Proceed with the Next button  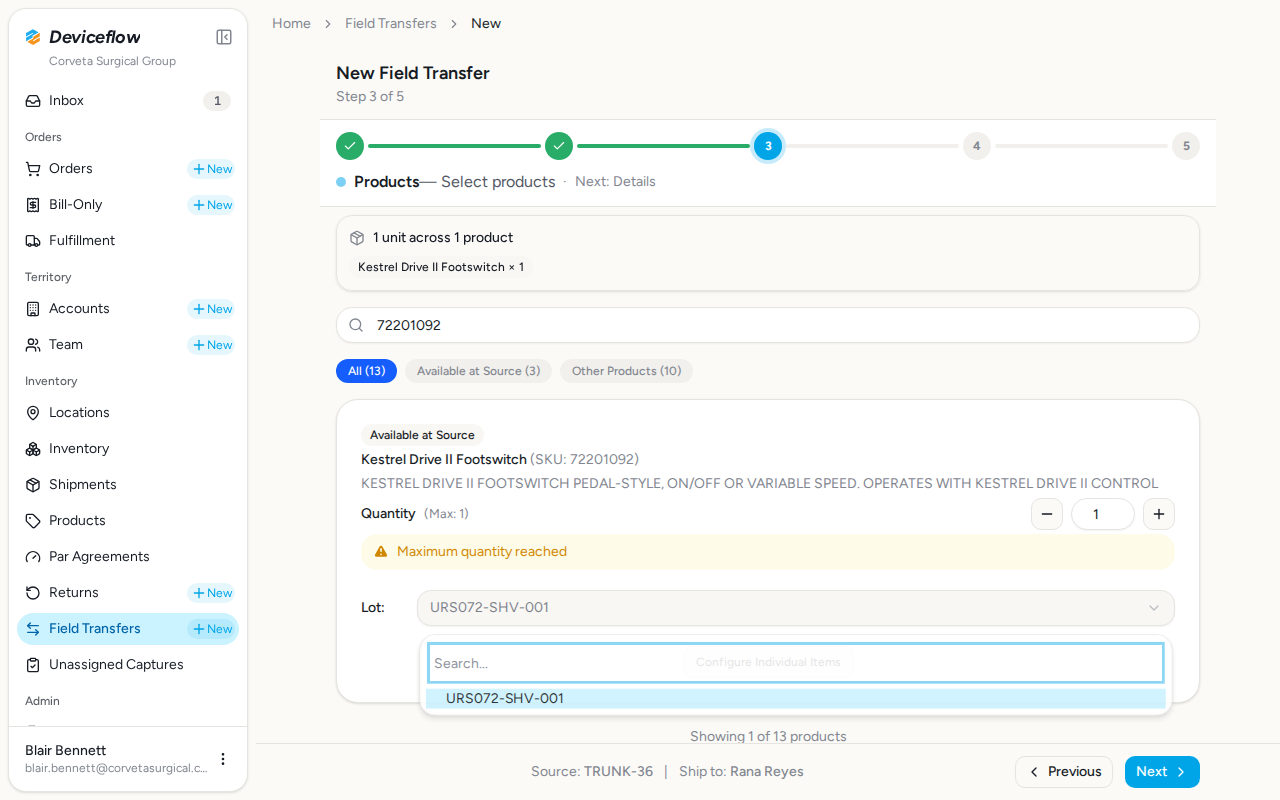point(1162,772)
